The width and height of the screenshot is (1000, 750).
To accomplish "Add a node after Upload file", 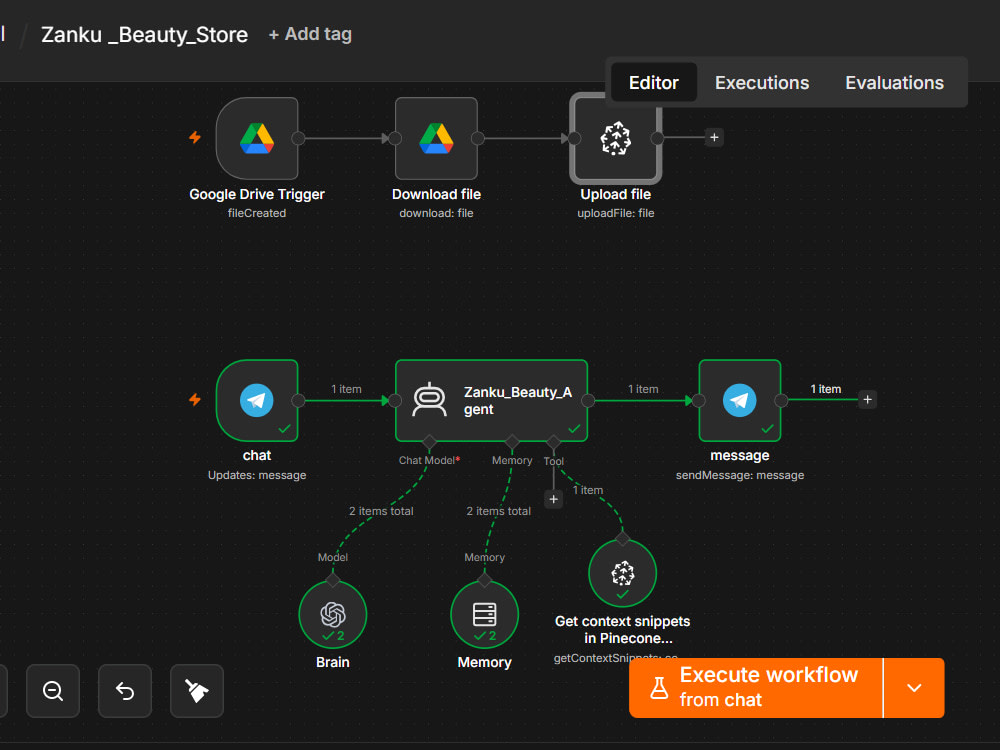I will (x=714, y=137).
